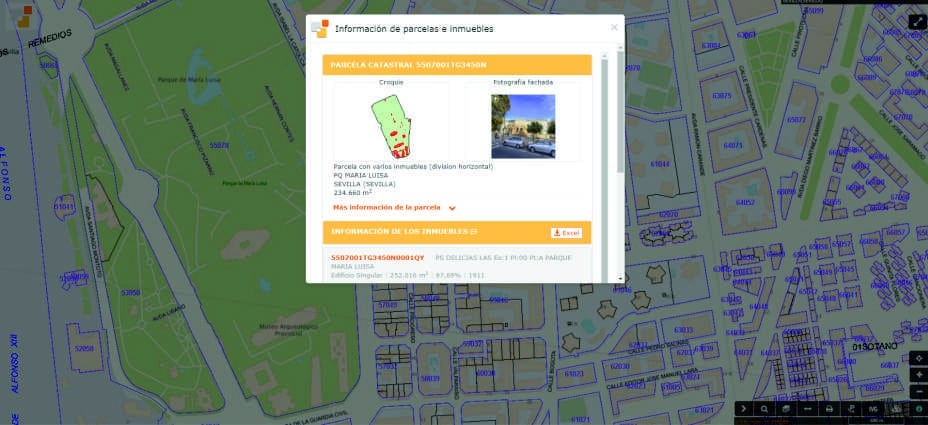Open property reference 5507001TG3450N0001QY
Image resolution: width=928 pixels, height=425 pixels.
tap(378, 257)
